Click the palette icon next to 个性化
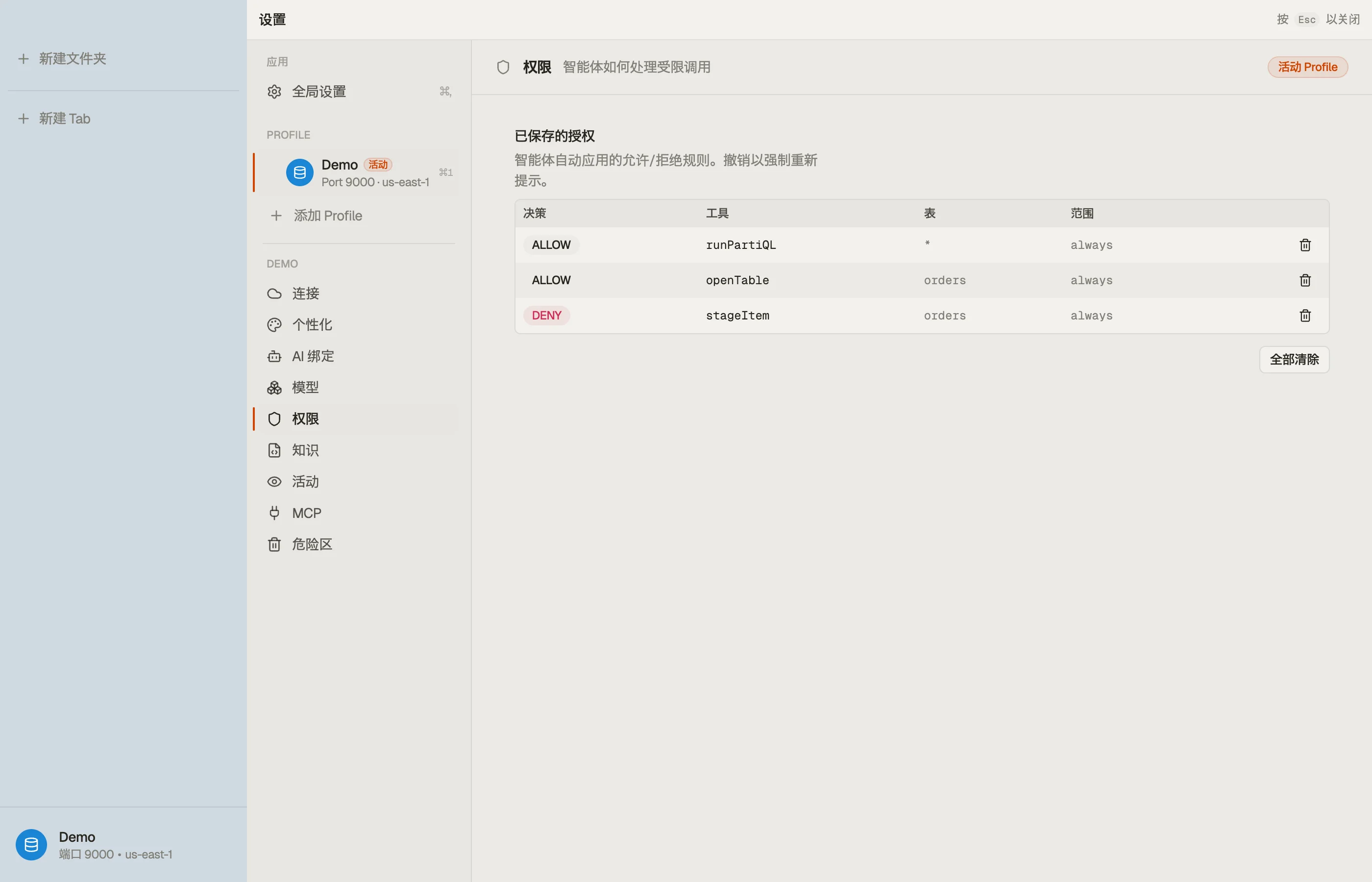Image resolution: width=1372 pixels, height=882 pixels. pyautogui.click(x=274, y=325)
